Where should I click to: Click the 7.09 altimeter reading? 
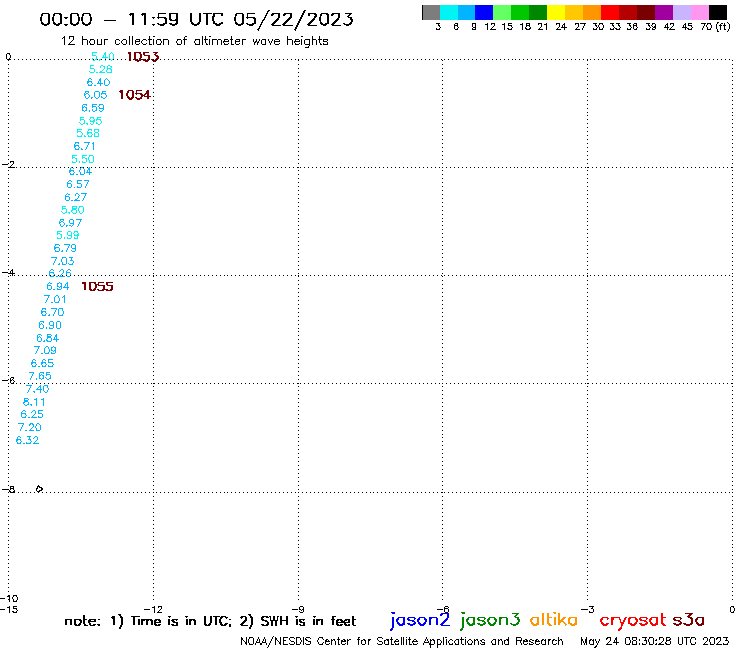click(x=45, y=350)
